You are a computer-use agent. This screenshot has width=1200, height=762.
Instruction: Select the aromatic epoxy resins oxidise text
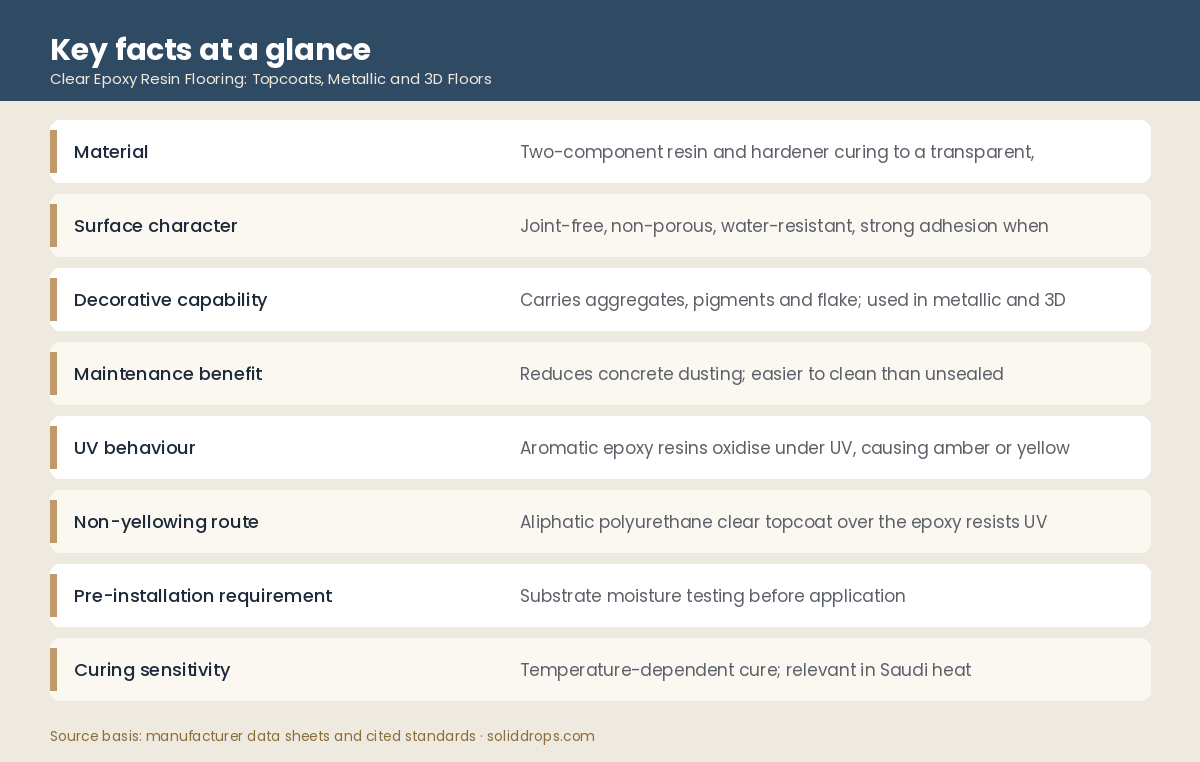795,448
